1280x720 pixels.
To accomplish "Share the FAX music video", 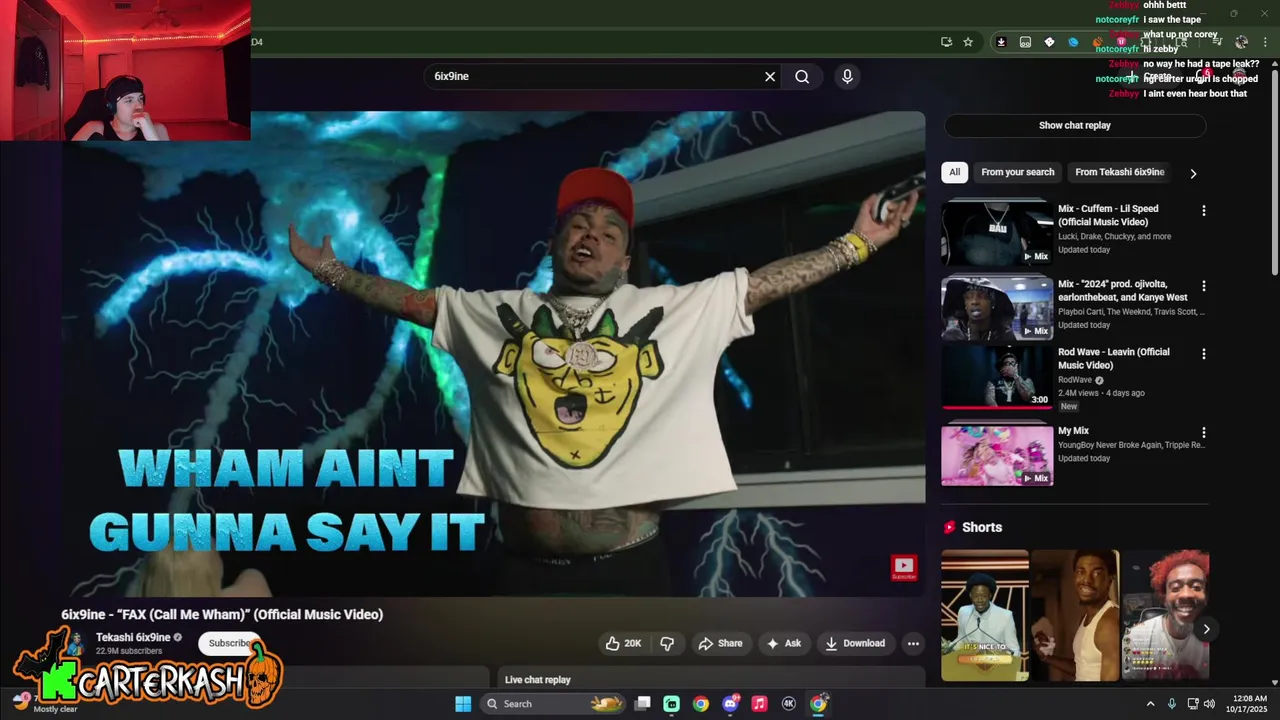I will click(720, 643).
